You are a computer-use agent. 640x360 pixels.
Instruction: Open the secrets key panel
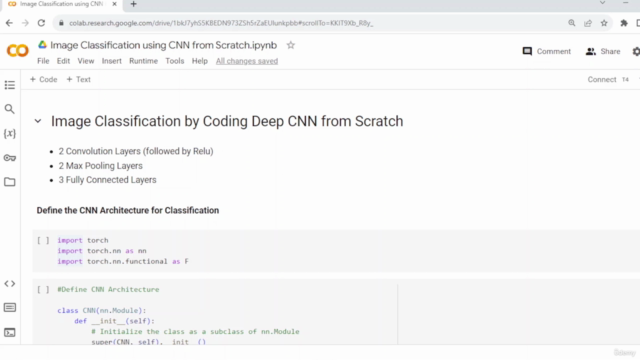10,158
